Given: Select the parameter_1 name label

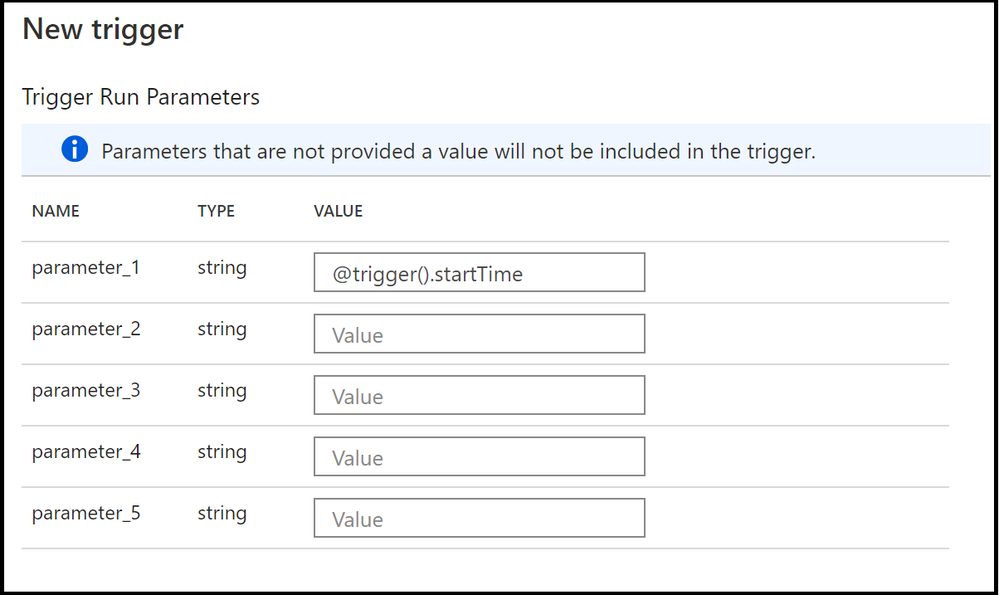Looking at the screenshot, I should click(x=86, y=268).
